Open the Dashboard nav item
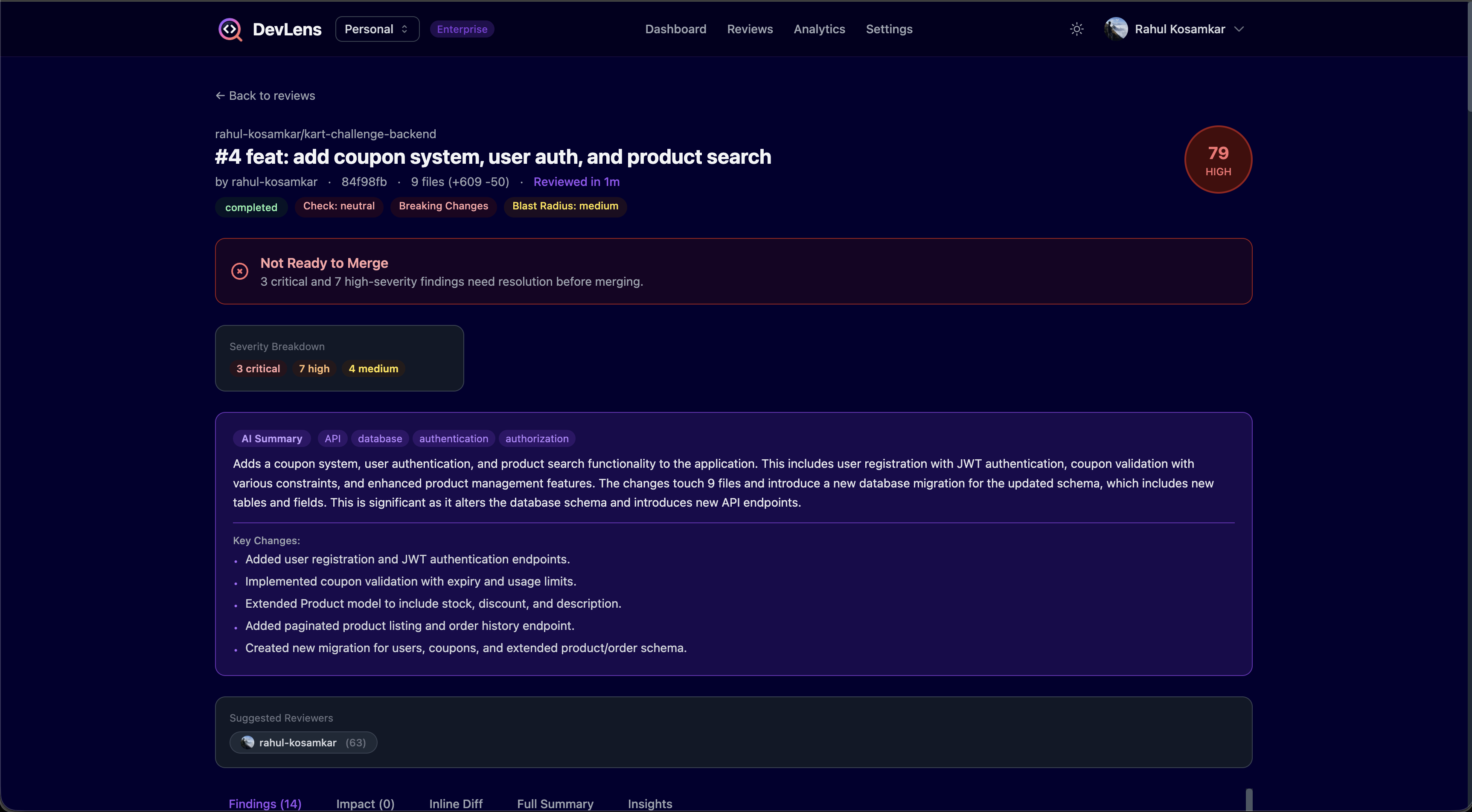1472x812 pixels. (x=675, y=29)
